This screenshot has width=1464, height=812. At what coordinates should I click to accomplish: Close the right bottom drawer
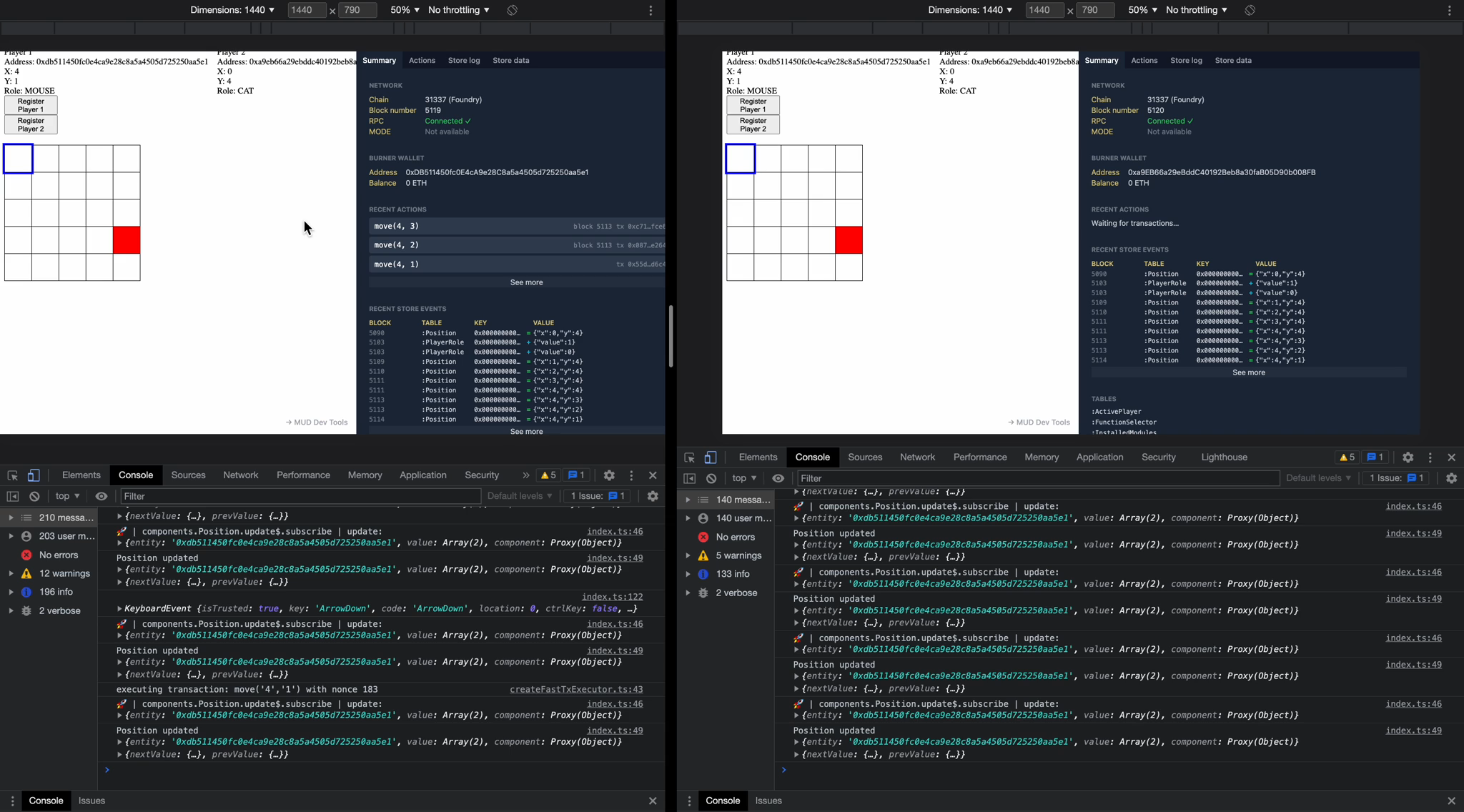point(1451,801)
